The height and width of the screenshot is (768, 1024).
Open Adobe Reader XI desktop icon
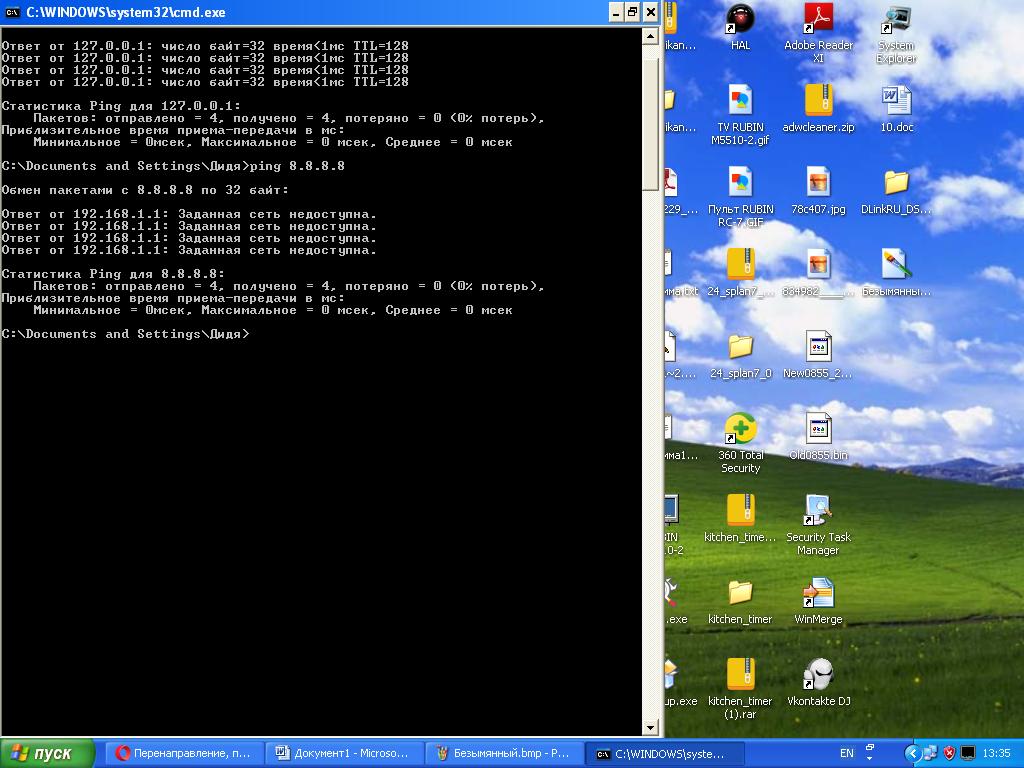coord(818,19)
